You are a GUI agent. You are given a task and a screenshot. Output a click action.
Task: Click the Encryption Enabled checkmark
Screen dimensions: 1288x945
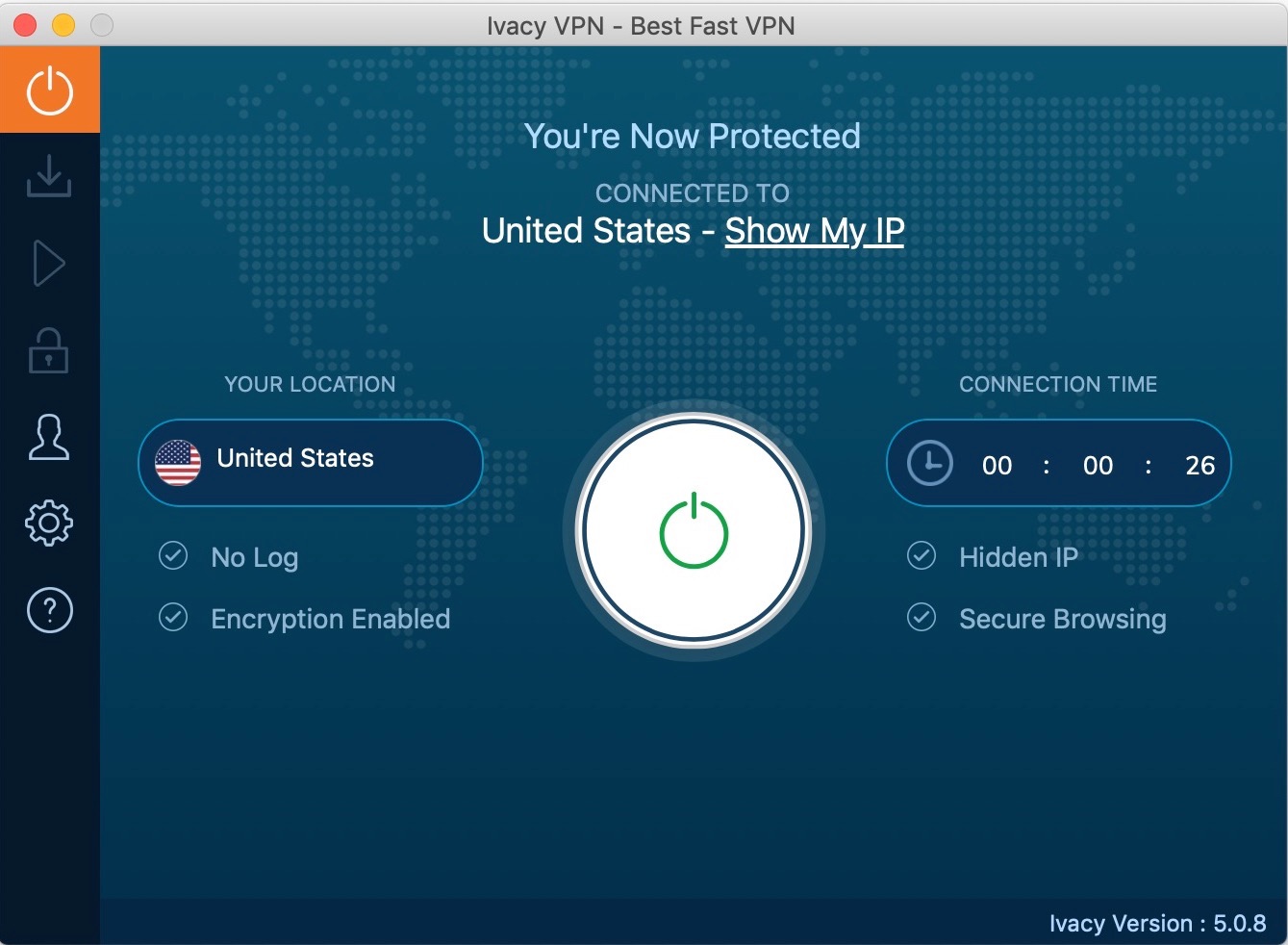pos(173,618)
